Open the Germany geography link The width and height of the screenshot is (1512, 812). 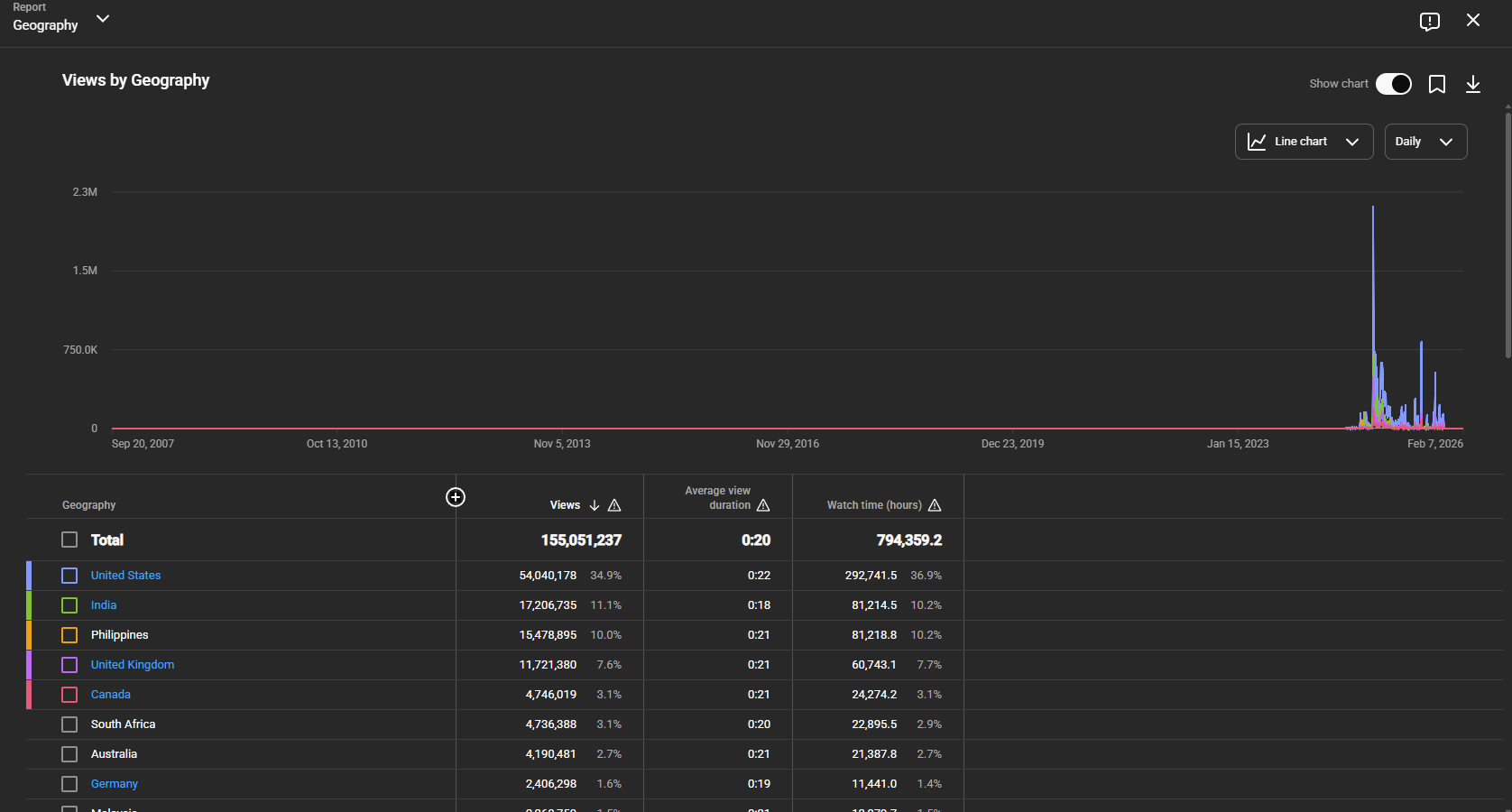click(115, 784)
